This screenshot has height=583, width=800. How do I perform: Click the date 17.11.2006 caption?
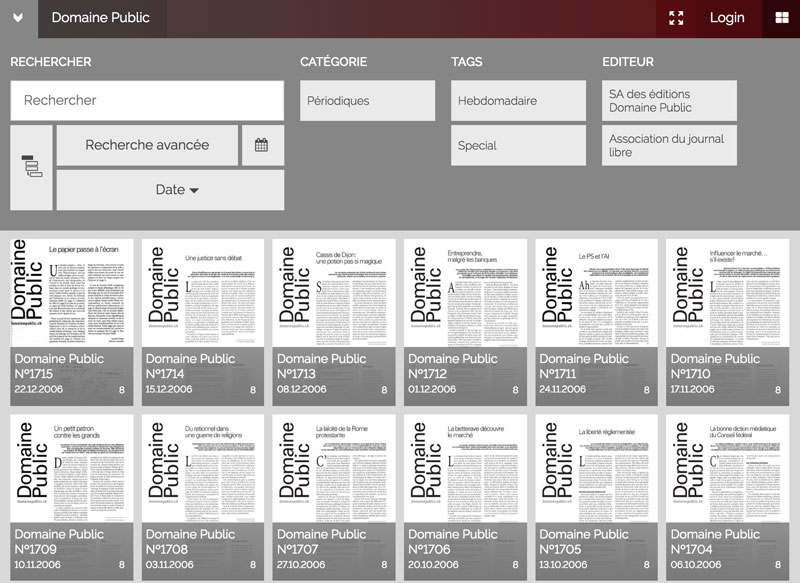coord(693,389)
